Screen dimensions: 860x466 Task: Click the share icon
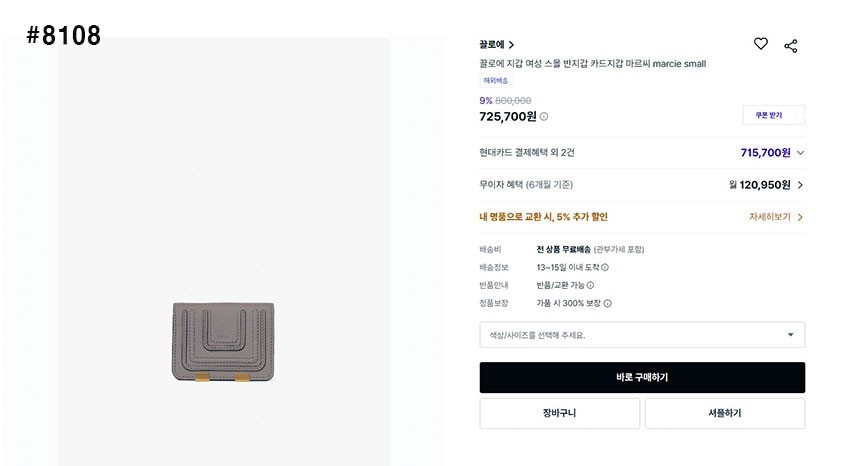pos(790,45)
